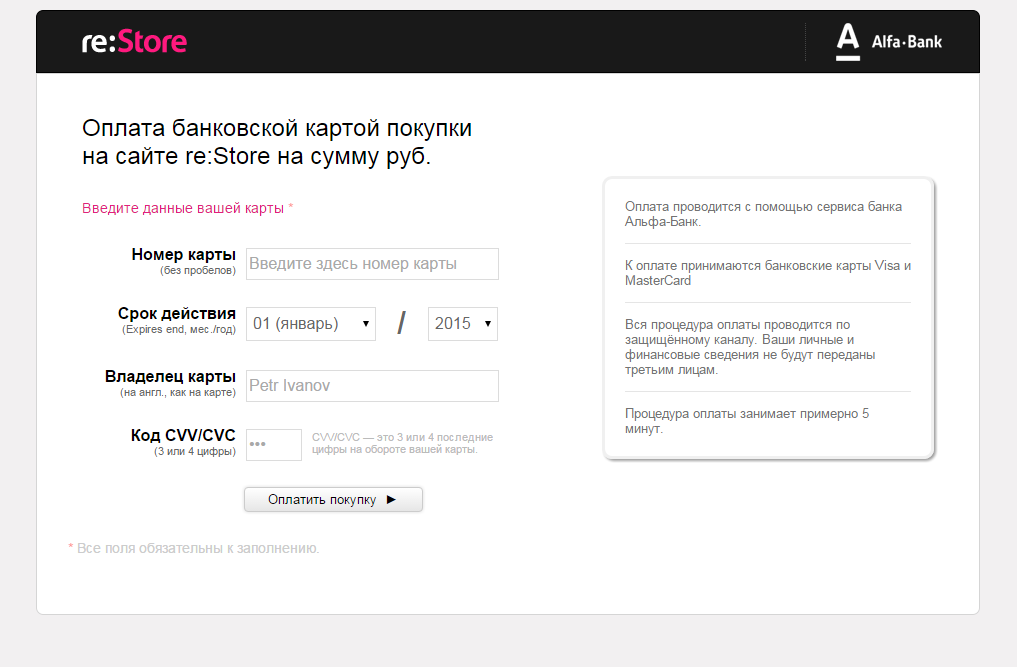This screenshot has width=1017, height=667.
Task: Click the text Оплата проводится с помощью сервиса
Action: click(x=763, y=214)
